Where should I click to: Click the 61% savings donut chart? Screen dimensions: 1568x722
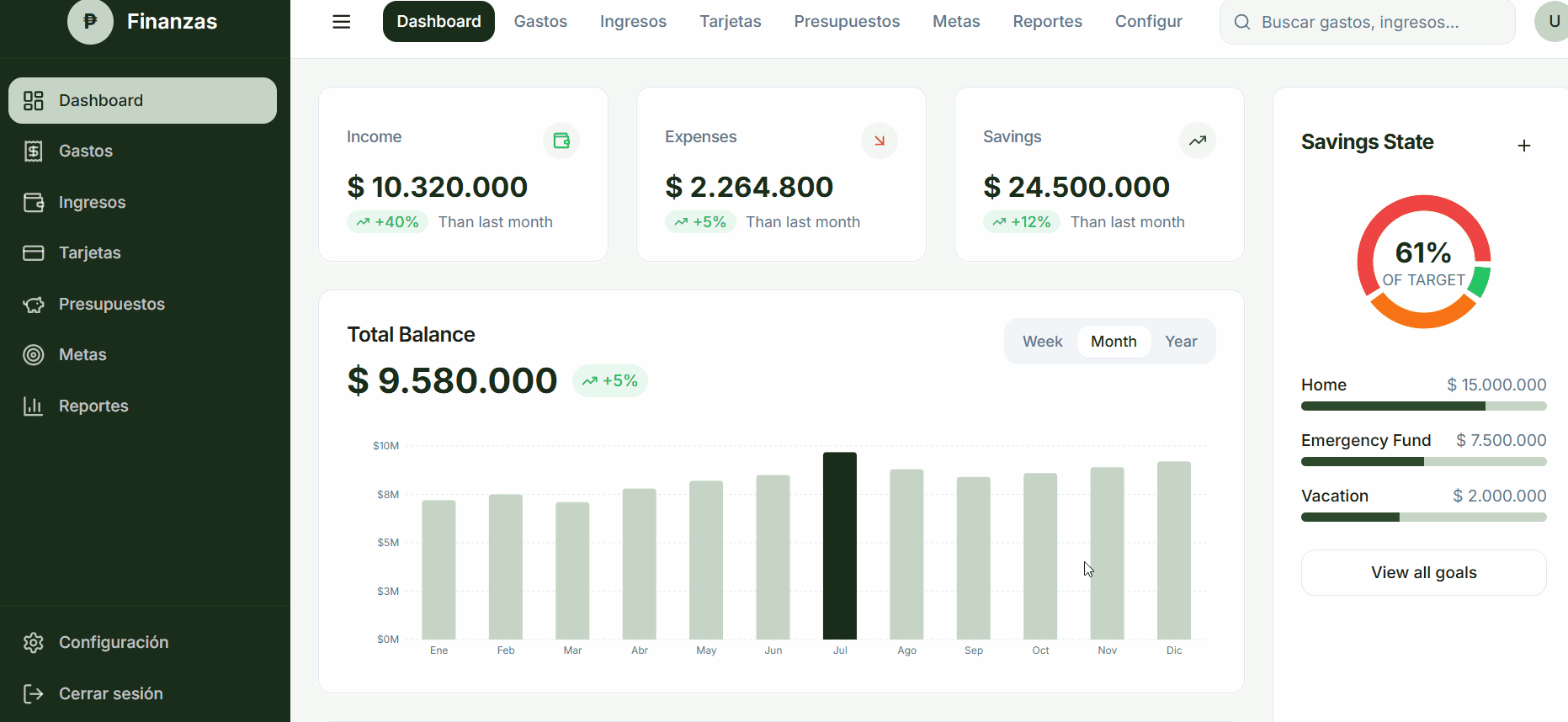click(x=1423, y=262)
